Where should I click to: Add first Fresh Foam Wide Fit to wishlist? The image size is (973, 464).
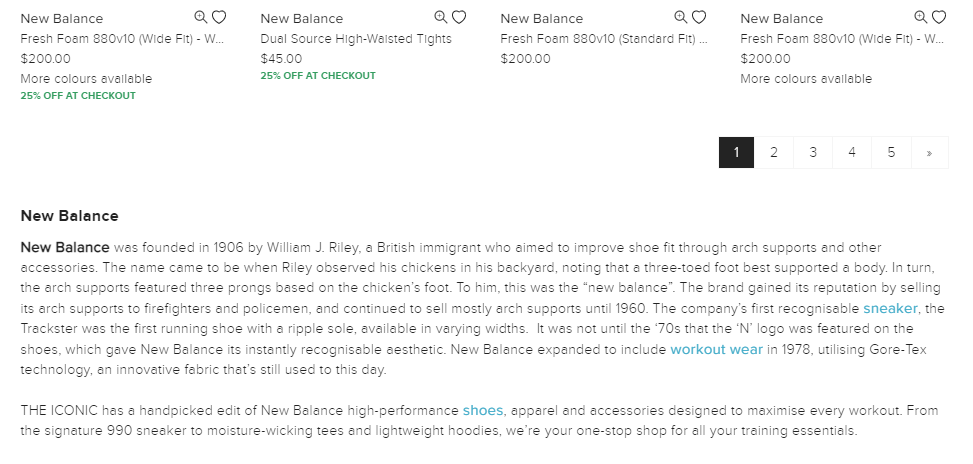click(x=219, y=17)
